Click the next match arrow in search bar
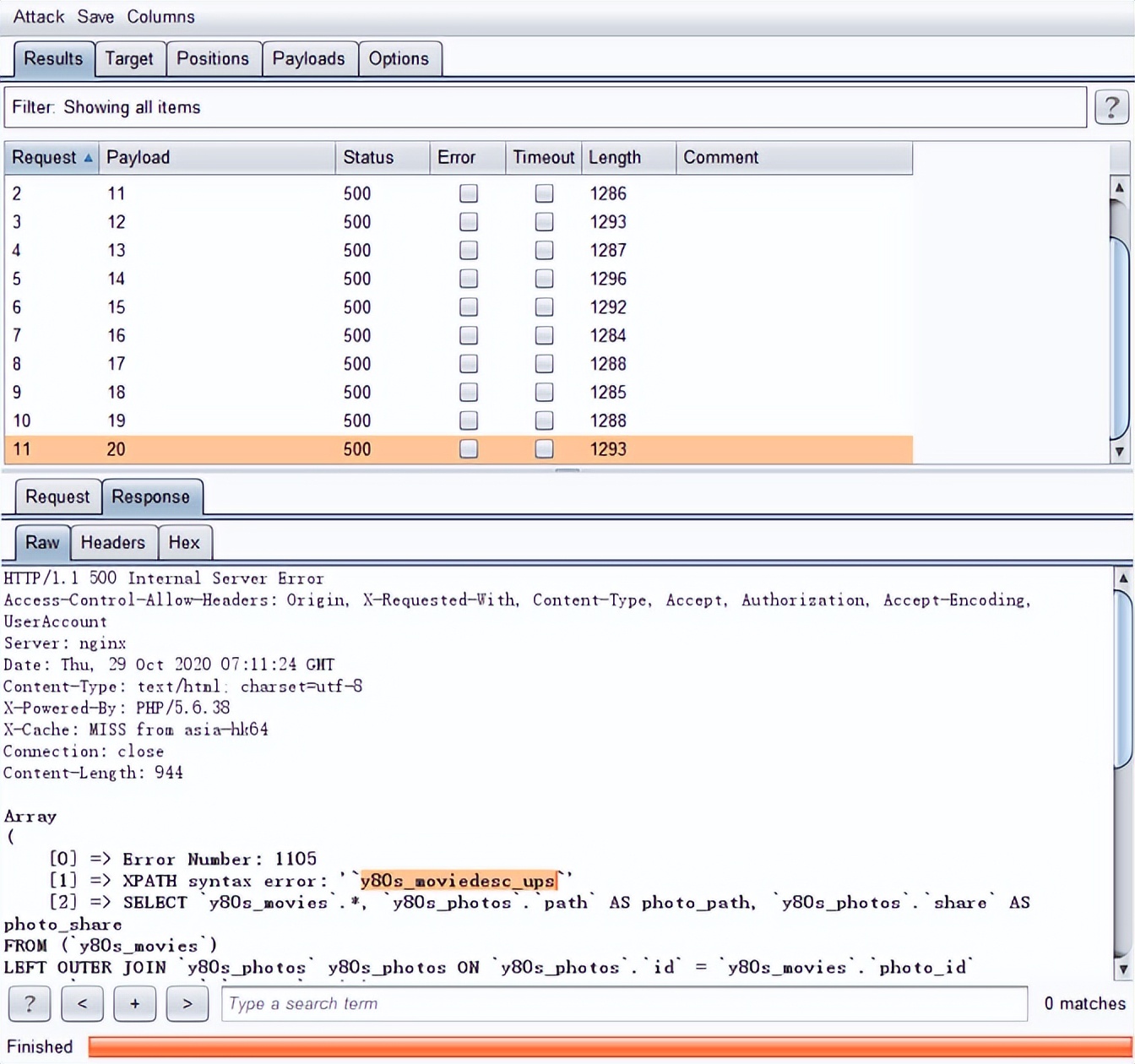1135x1064 pixels. tap(187, 1004)
